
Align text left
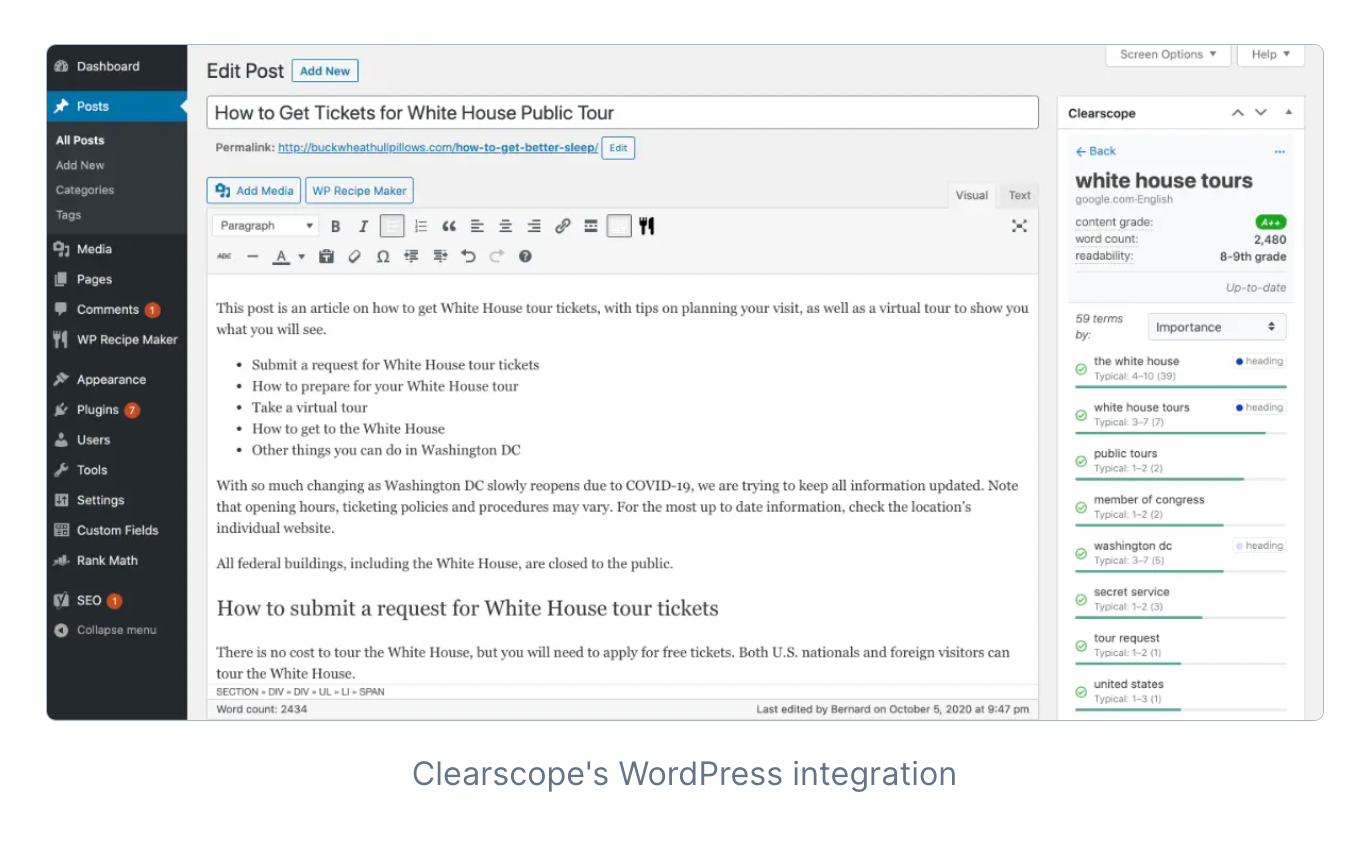click(x=477, y=226)
